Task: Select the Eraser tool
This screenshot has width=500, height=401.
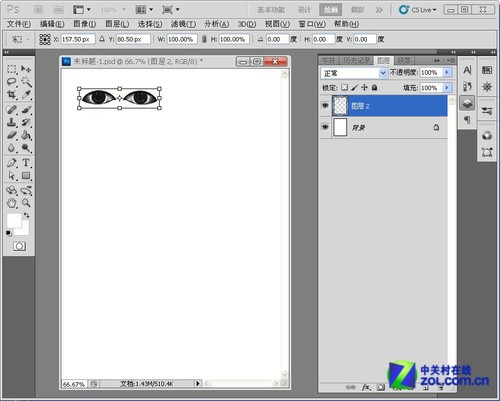Action: tap(12, 135)
